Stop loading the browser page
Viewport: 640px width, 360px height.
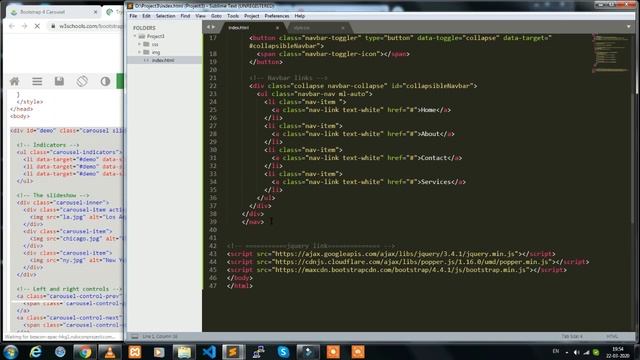(37, 26)
